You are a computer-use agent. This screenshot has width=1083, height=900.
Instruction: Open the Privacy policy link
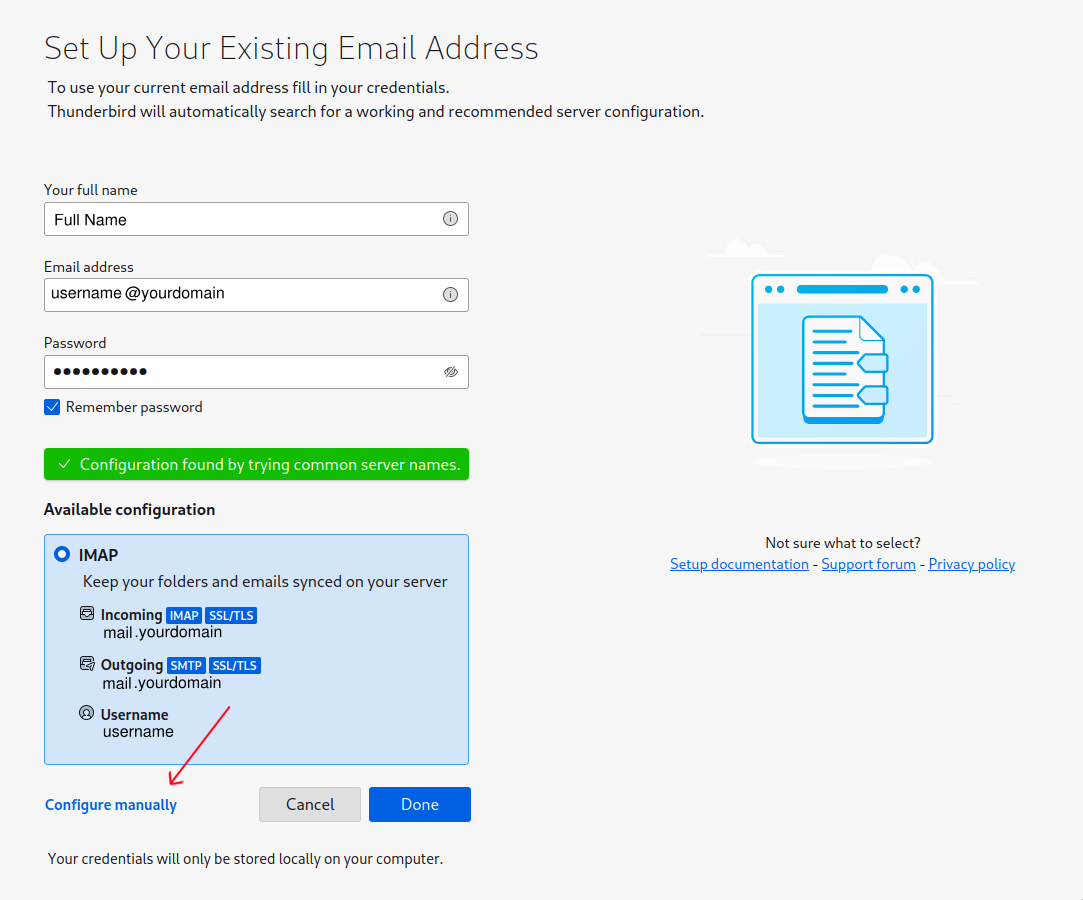point(971,564)
